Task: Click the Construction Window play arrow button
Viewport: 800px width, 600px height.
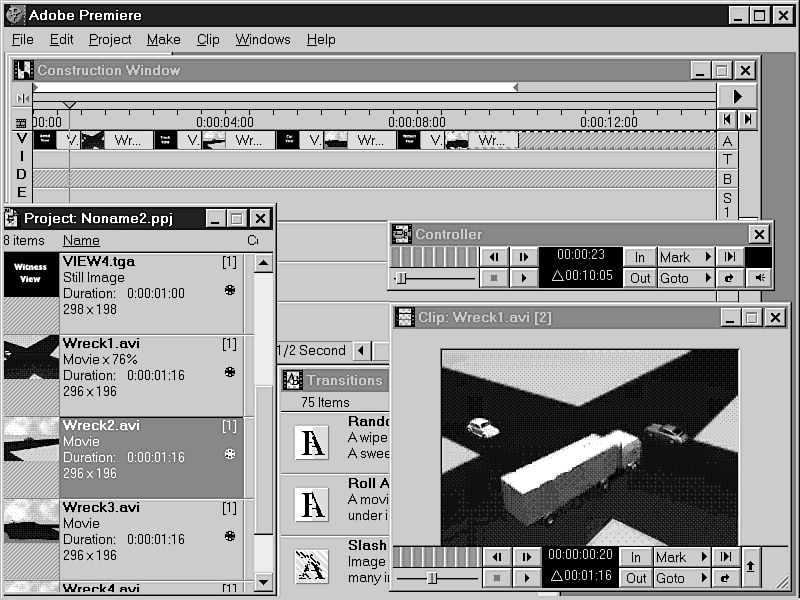Action: point(737,96)
